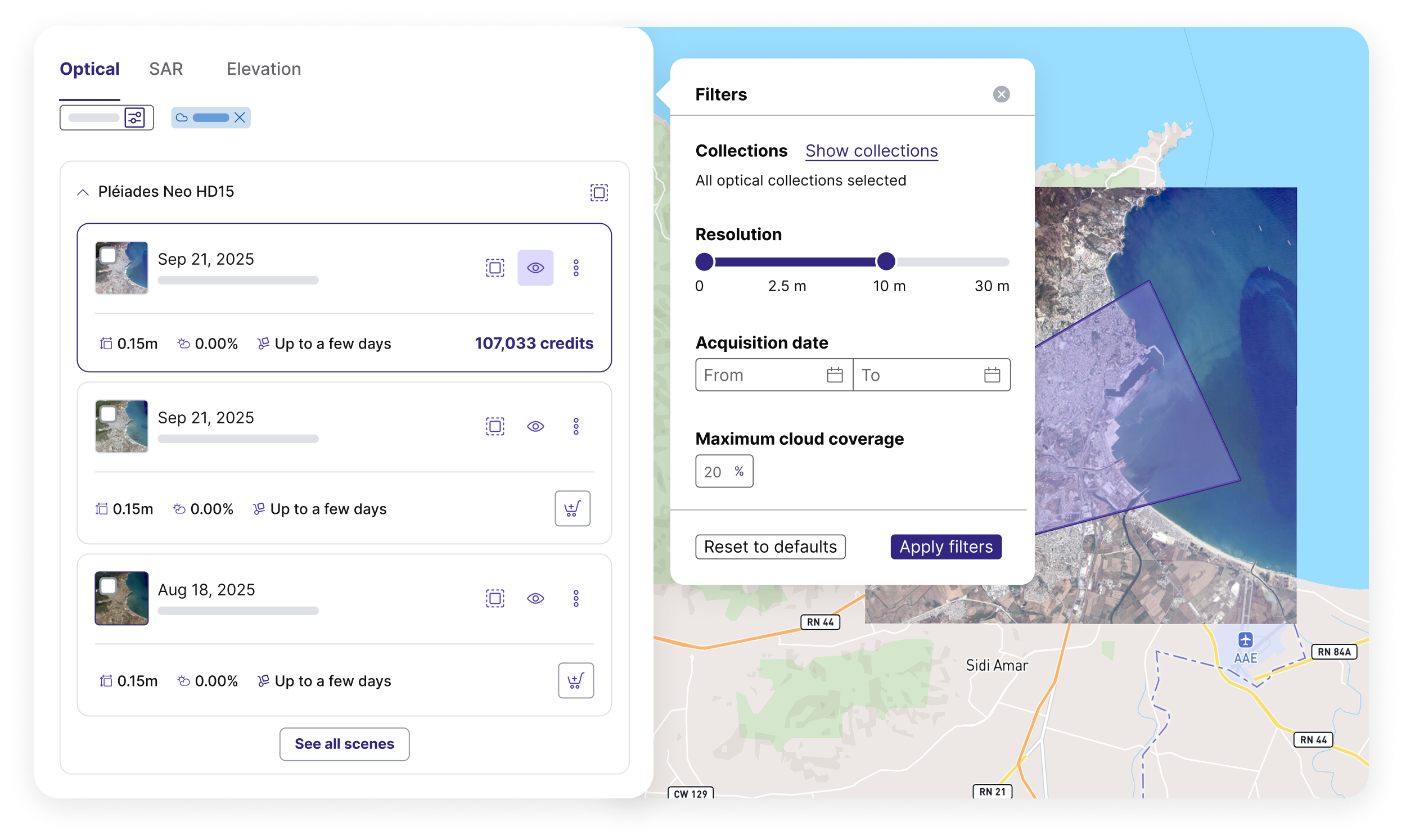Collapse the Pléiades Neo HD15 group
The height and width of the screenshot is (840, 1406).
click(83, 192)
